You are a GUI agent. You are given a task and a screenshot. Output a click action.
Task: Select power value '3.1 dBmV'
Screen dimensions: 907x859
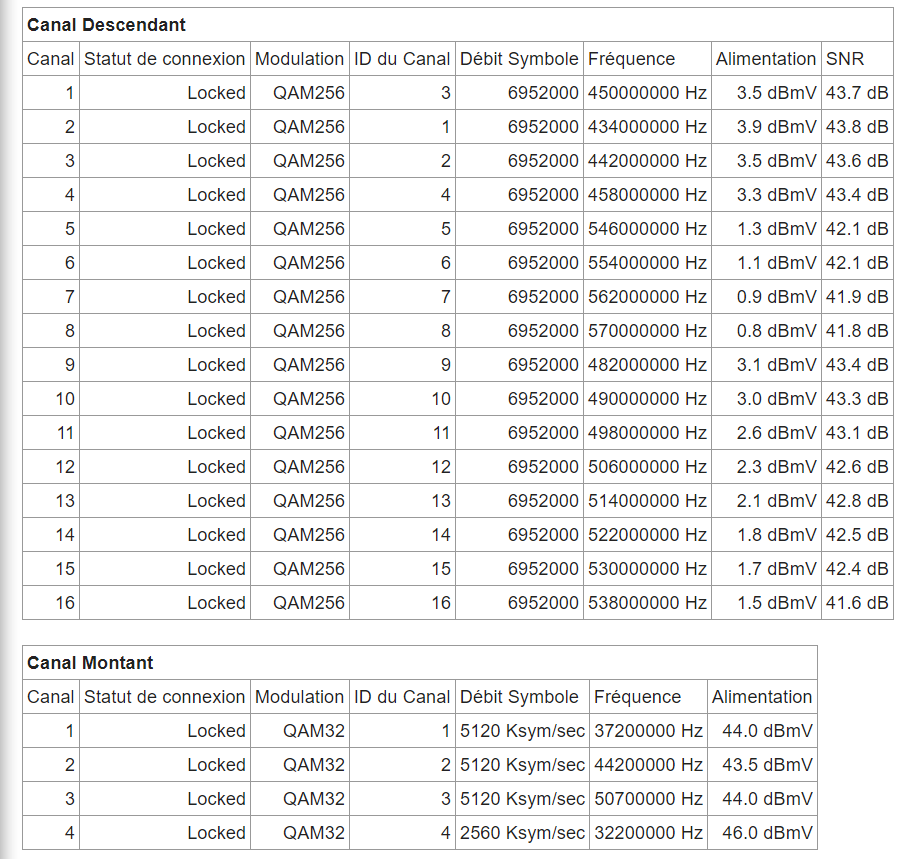click(x=776, y=365)
